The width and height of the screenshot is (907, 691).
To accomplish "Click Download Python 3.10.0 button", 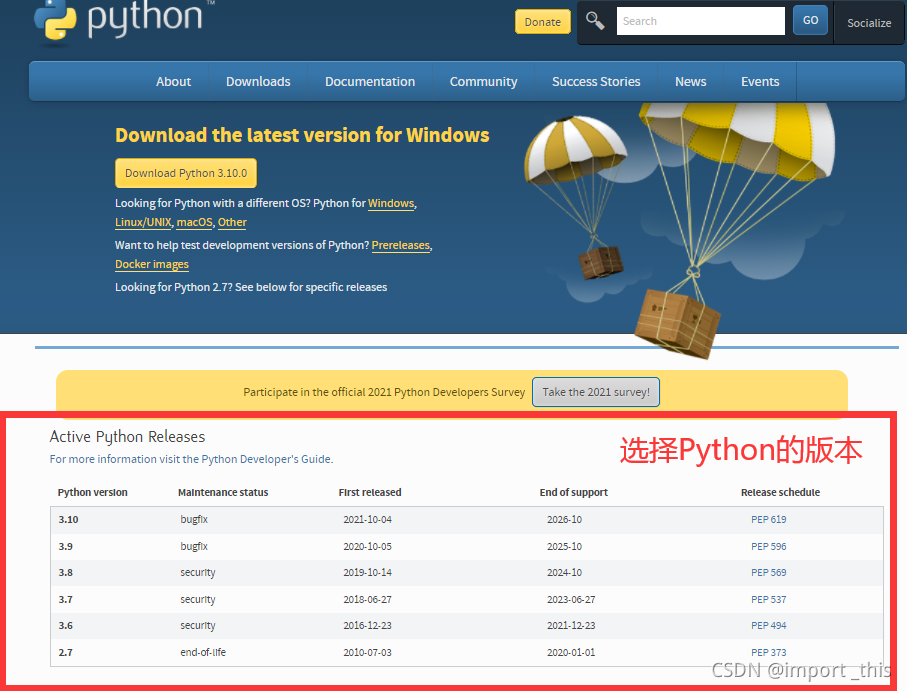I will [186, 173].
